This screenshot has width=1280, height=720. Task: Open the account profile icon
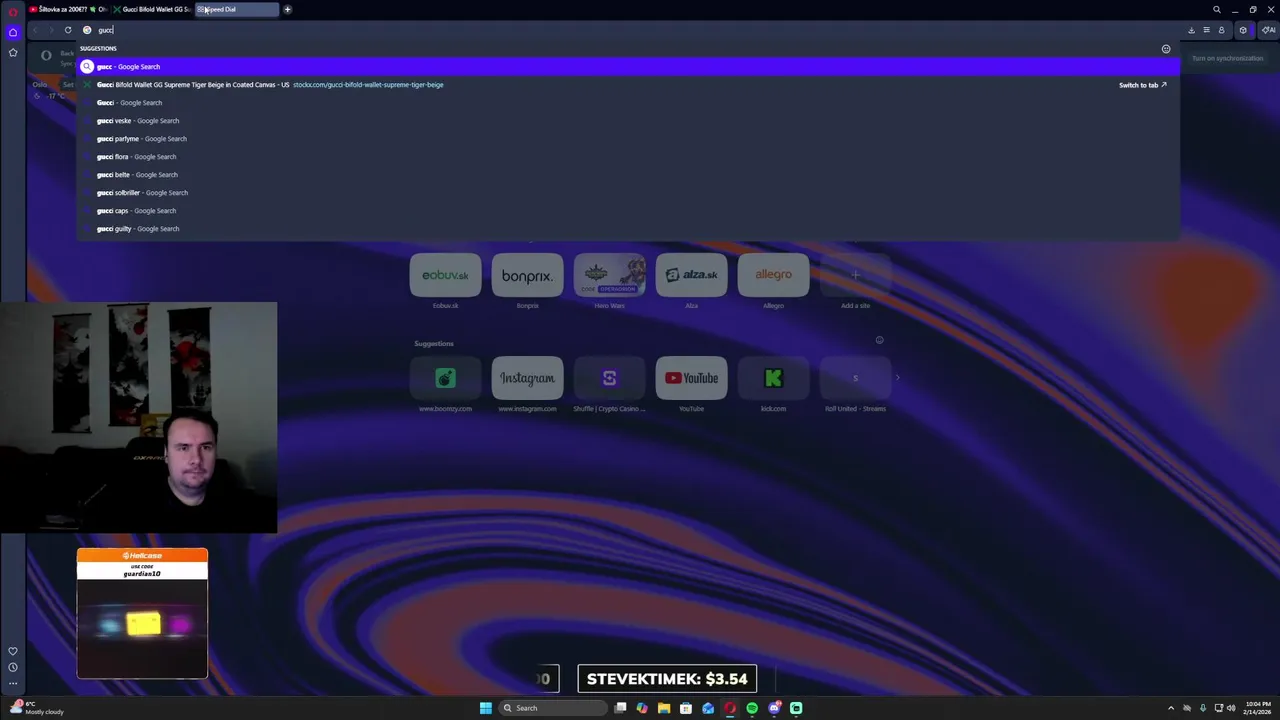click(1221, 30)
